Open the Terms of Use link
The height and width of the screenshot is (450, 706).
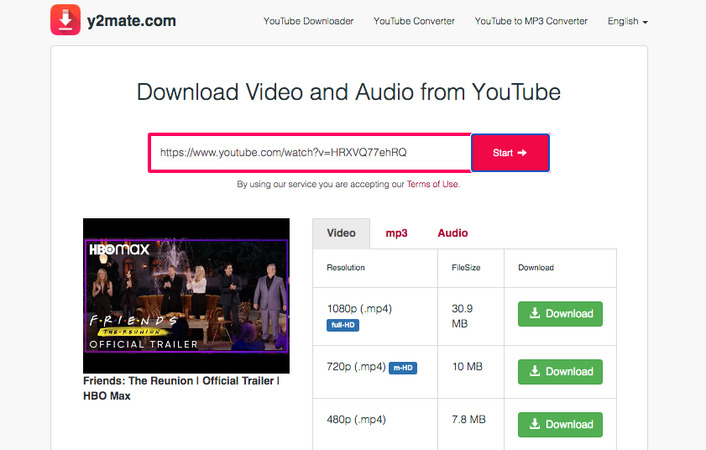pyautogui.click(x=432, y=184)
